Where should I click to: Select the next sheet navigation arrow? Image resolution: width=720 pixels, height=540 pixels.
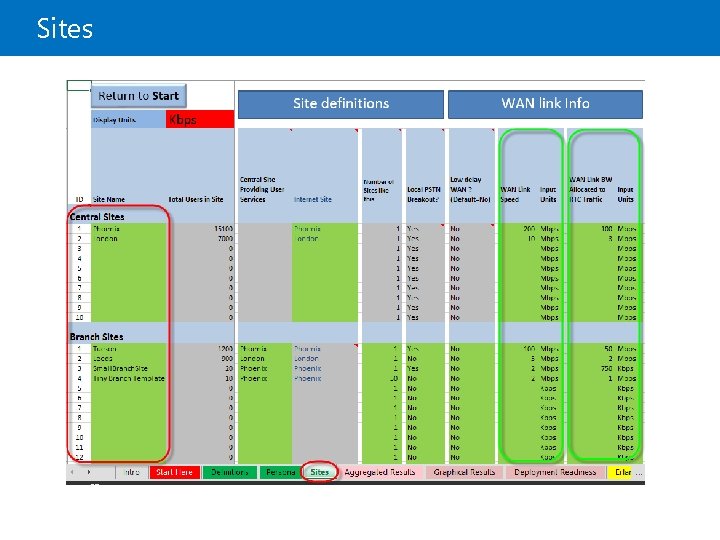[x=89, y=472]
